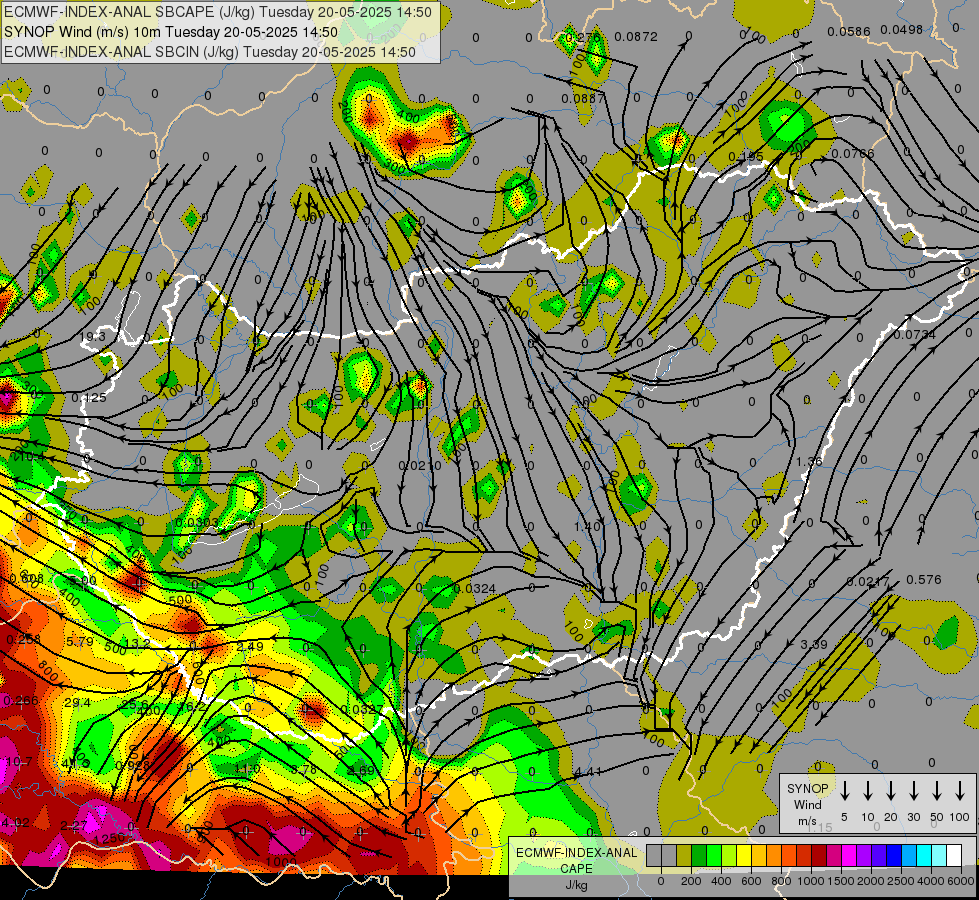Click the 200 tick label on CAPE scale
979x900 pixels.
[692, 881]
